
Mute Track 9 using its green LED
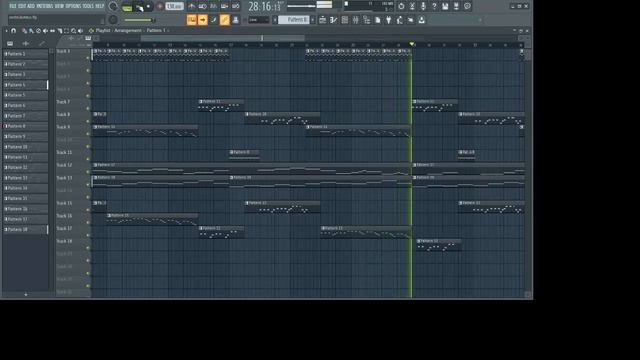coord(88,134)
